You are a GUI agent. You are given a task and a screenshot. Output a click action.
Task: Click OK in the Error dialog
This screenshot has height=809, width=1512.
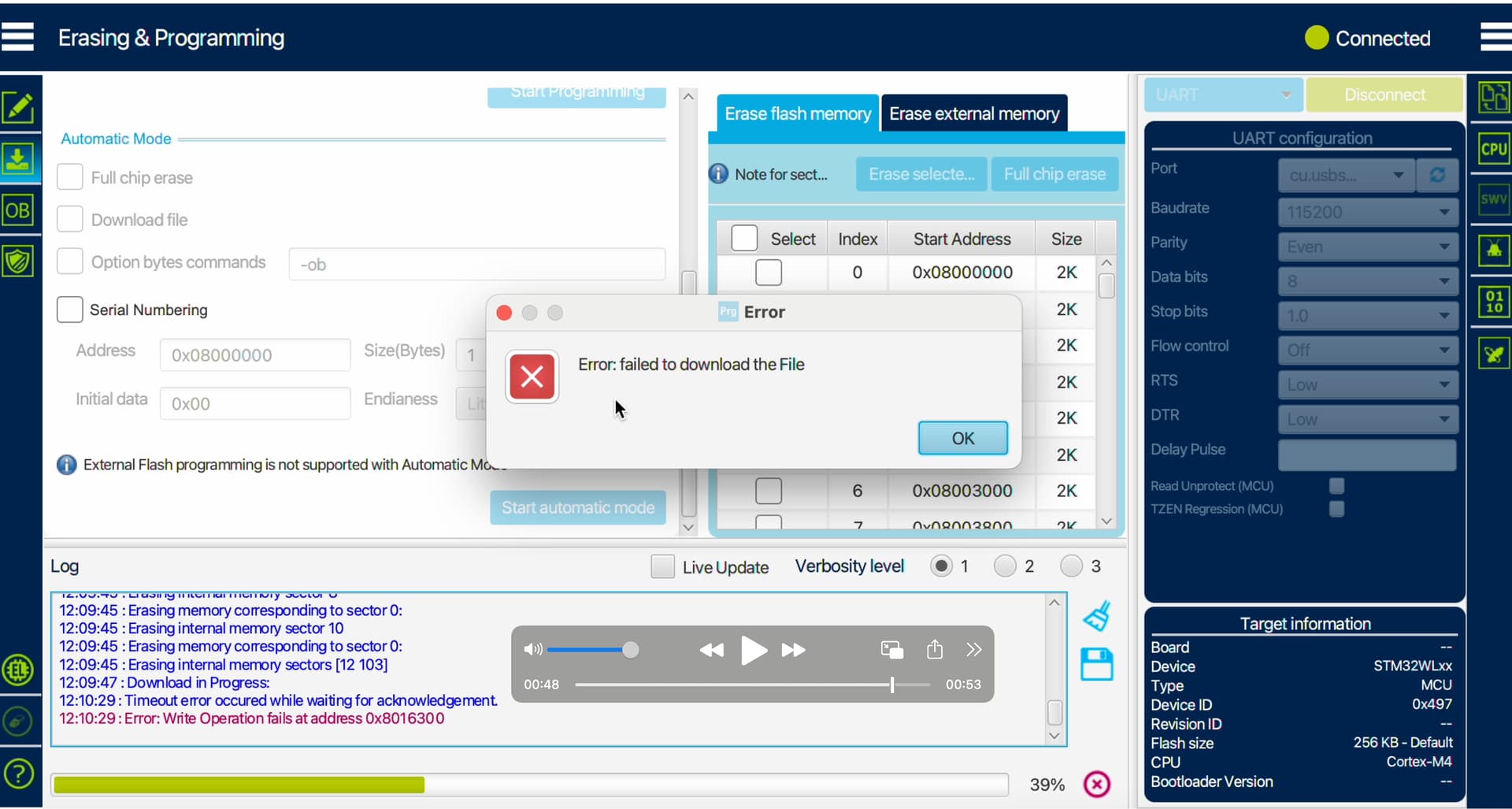[962, 438]
